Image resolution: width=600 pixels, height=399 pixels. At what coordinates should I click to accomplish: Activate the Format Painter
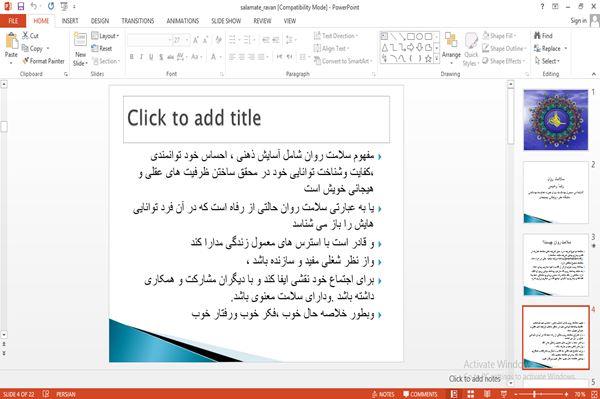pyautogui.click(x=43, y=61)
